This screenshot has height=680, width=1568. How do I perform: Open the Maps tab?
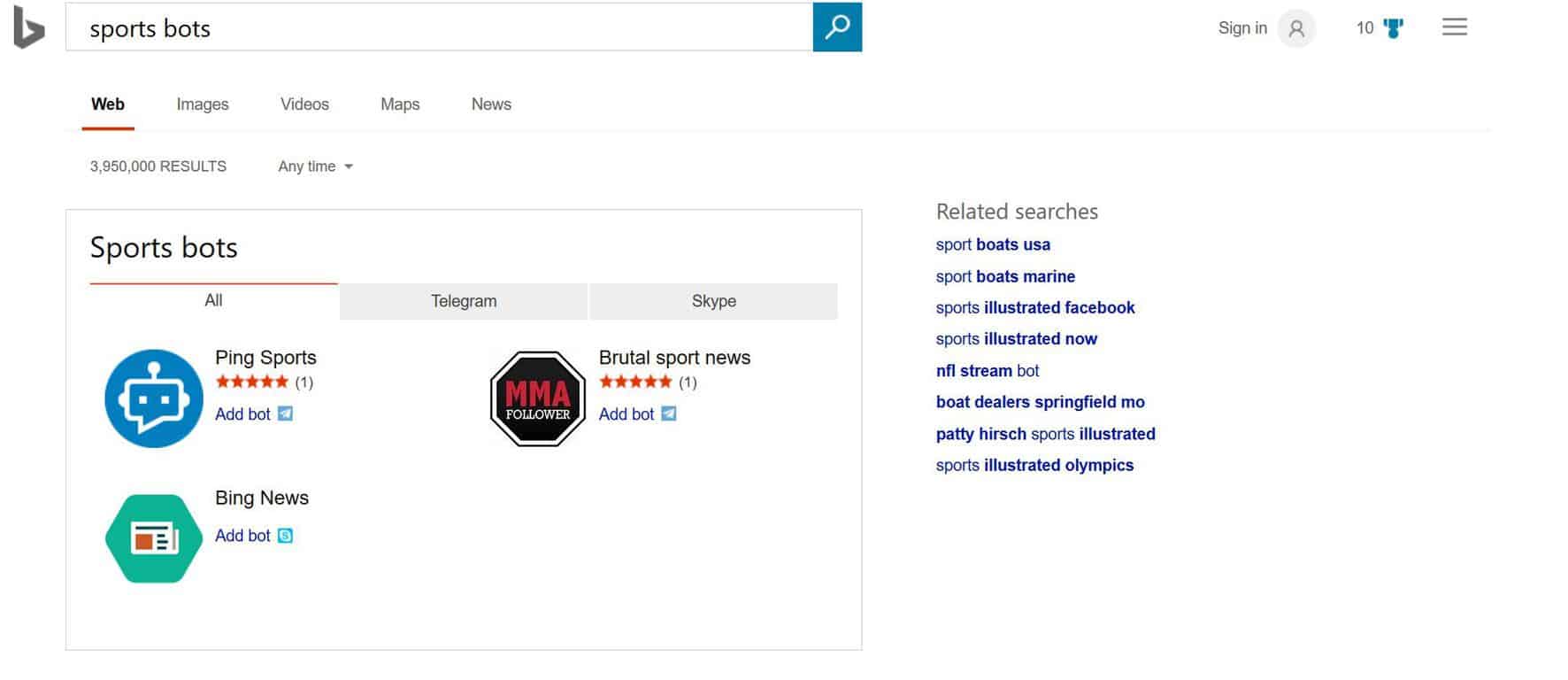pyautogui.click(x=400, y=104)
